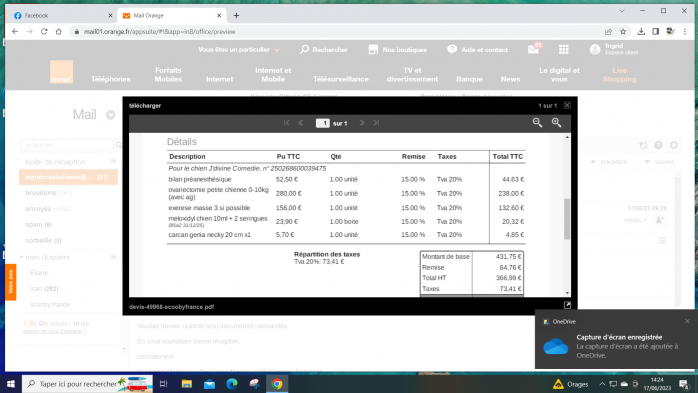This screenshot has width=698, height=393.
Task: Open the Eliane folder
Action: point(39,272)
